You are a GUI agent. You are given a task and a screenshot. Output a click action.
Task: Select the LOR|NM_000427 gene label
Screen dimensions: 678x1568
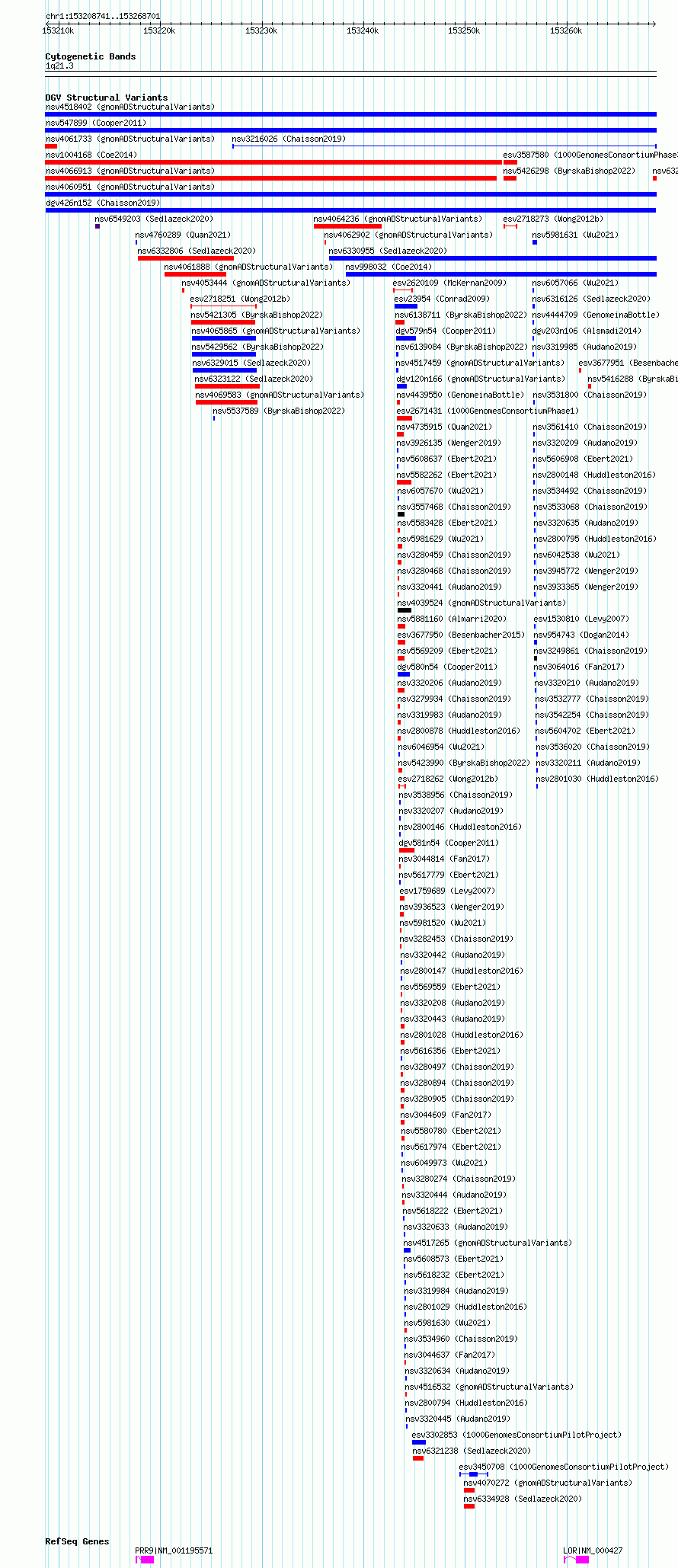point(593,1550)
